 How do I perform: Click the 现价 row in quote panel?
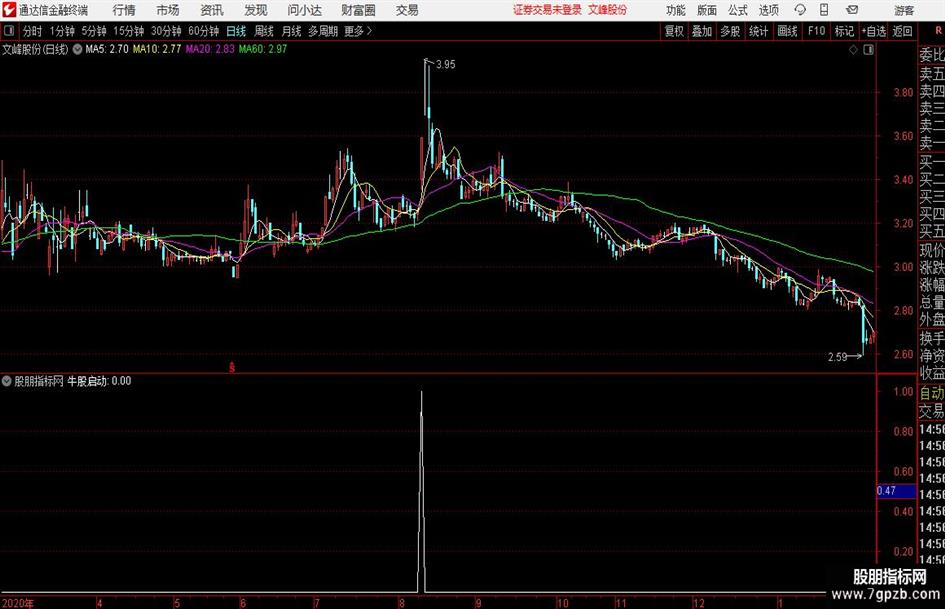point(932,250)
